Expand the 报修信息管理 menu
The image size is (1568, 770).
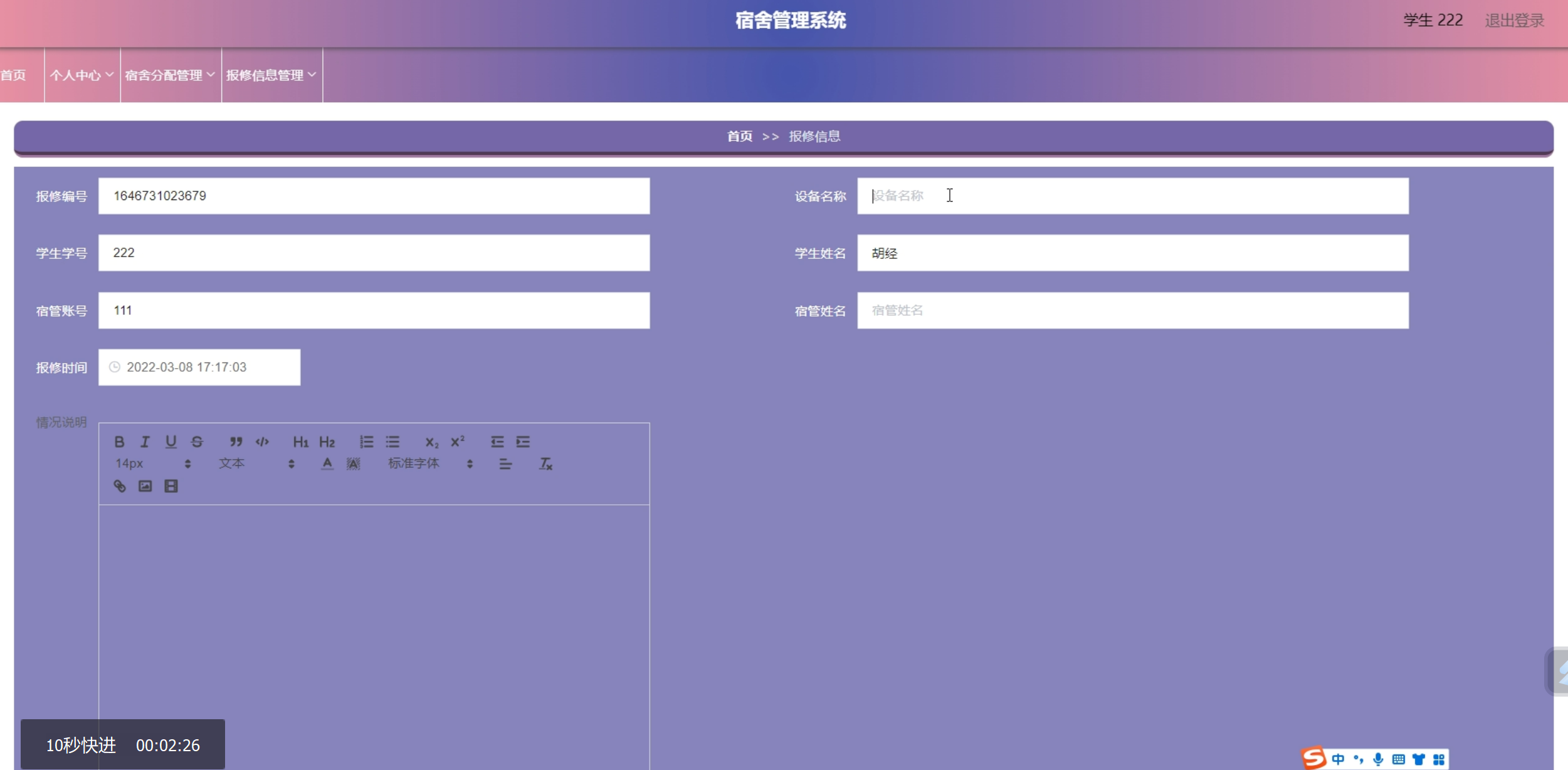tap(271, 75)
